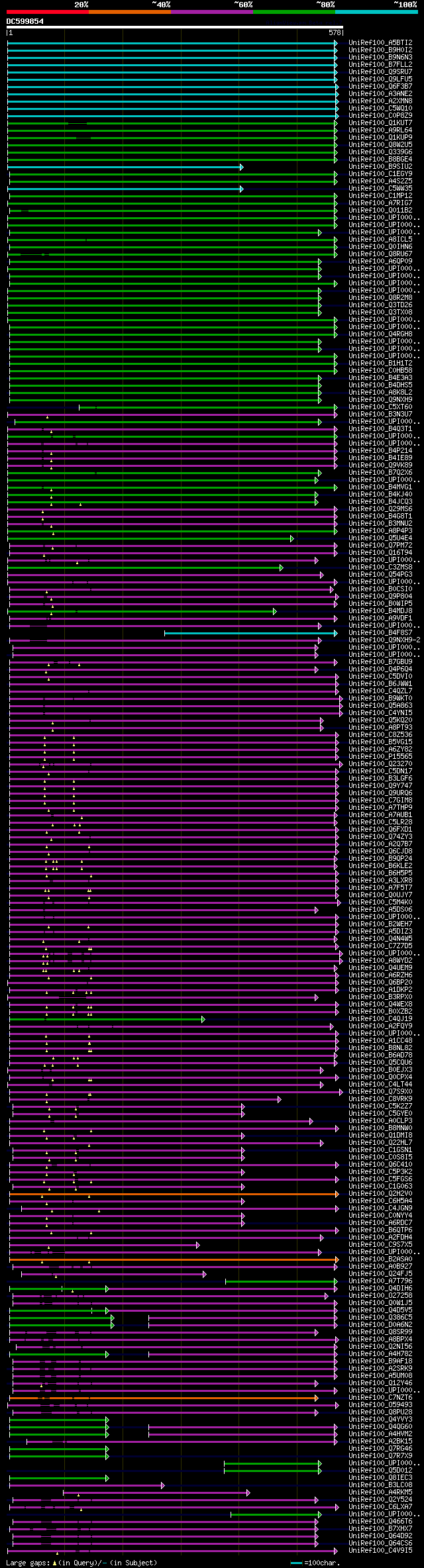Open hit UniRef100_C3ZMS8
424x1568 pixels.
click(x=380, y=567)
